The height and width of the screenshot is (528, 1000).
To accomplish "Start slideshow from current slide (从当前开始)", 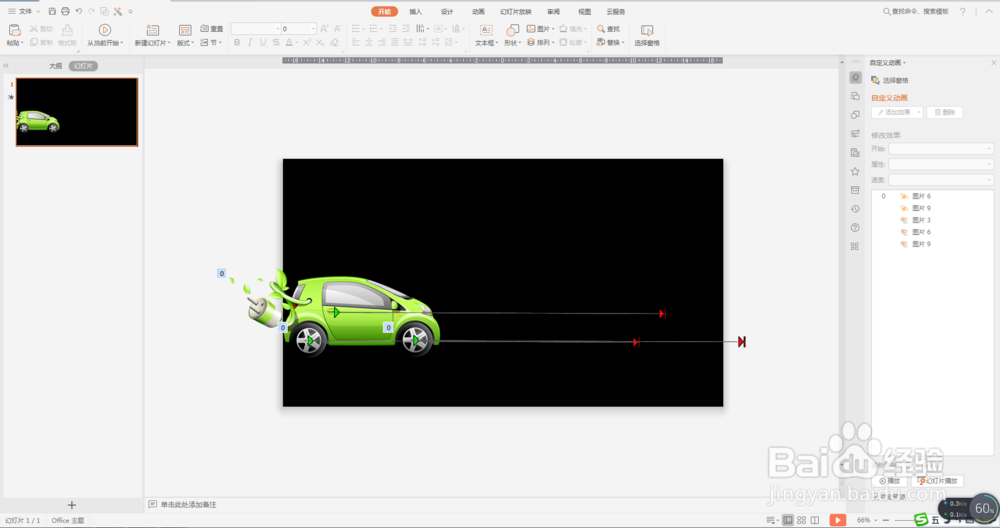I will [105, 34].
